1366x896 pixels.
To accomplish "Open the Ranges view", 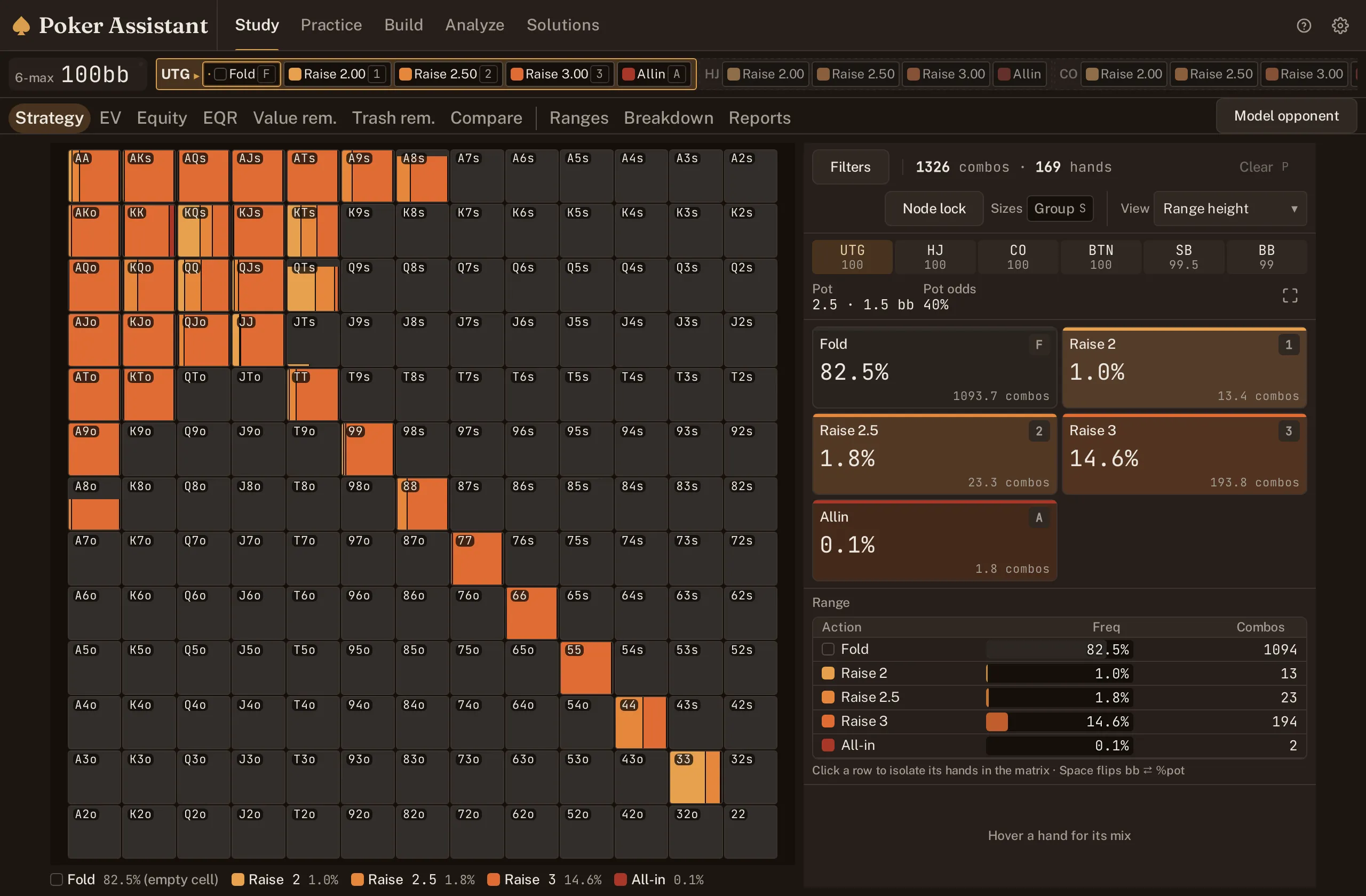I will 578,117.
